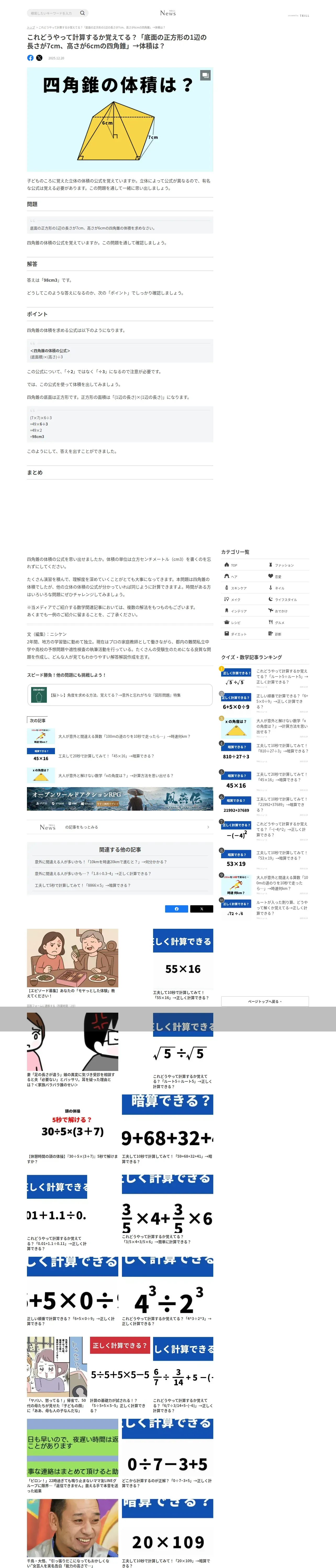Open the TRILL News logo at top
This screenshot has width=336, height=1568.
tap(168, 13)
